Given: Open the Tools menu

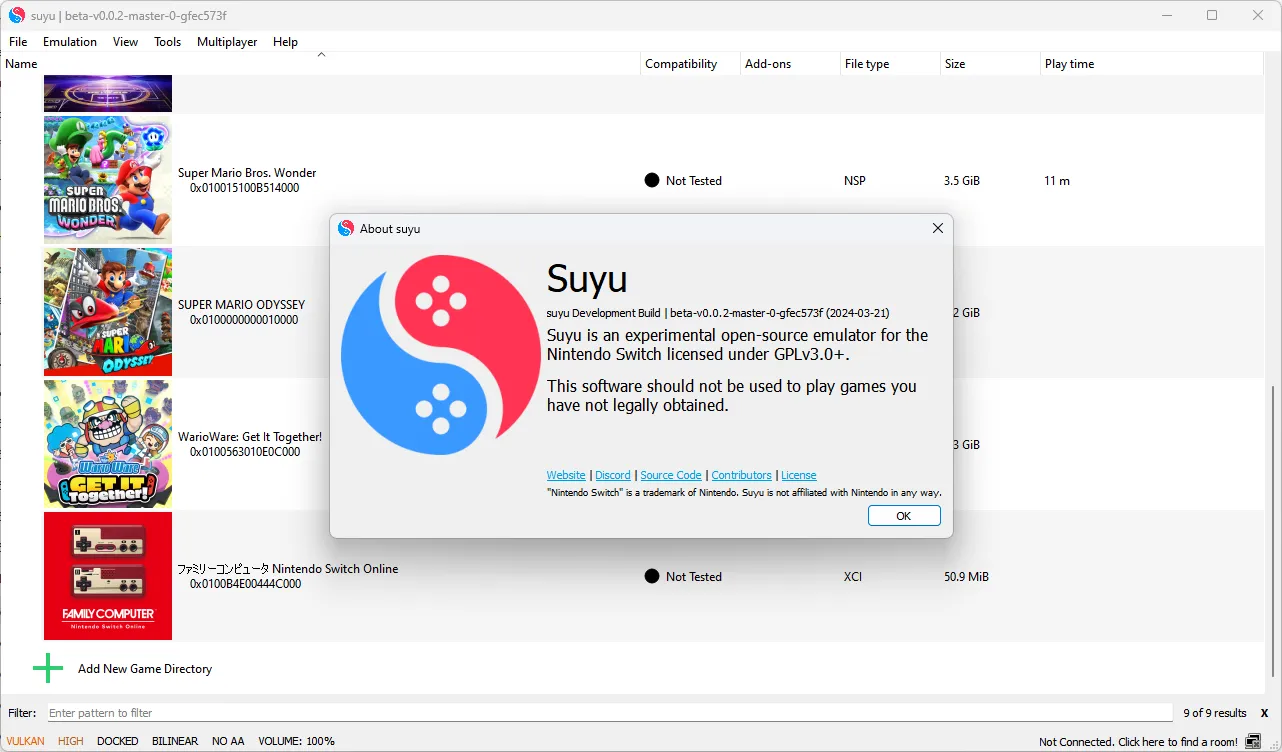Looking at the screenshot, I should (x=167, y=42).
